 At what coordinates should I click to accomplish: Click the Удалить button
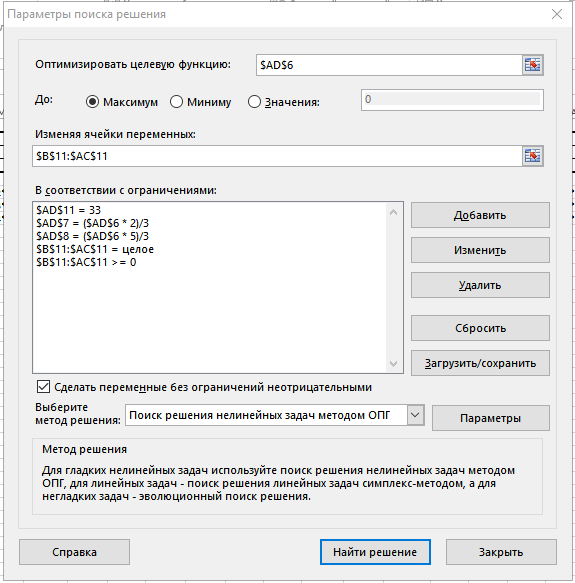pyautogui.click(x=480, y=285)
